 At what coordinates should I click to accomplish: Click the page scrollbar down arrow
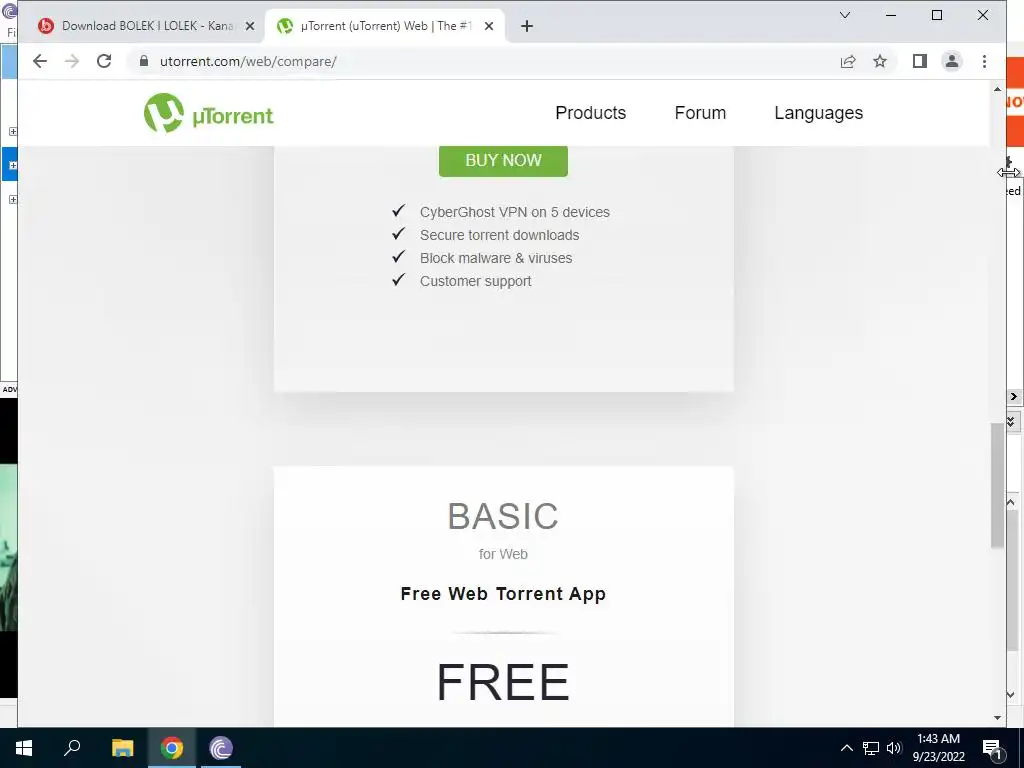click(997, 718)
